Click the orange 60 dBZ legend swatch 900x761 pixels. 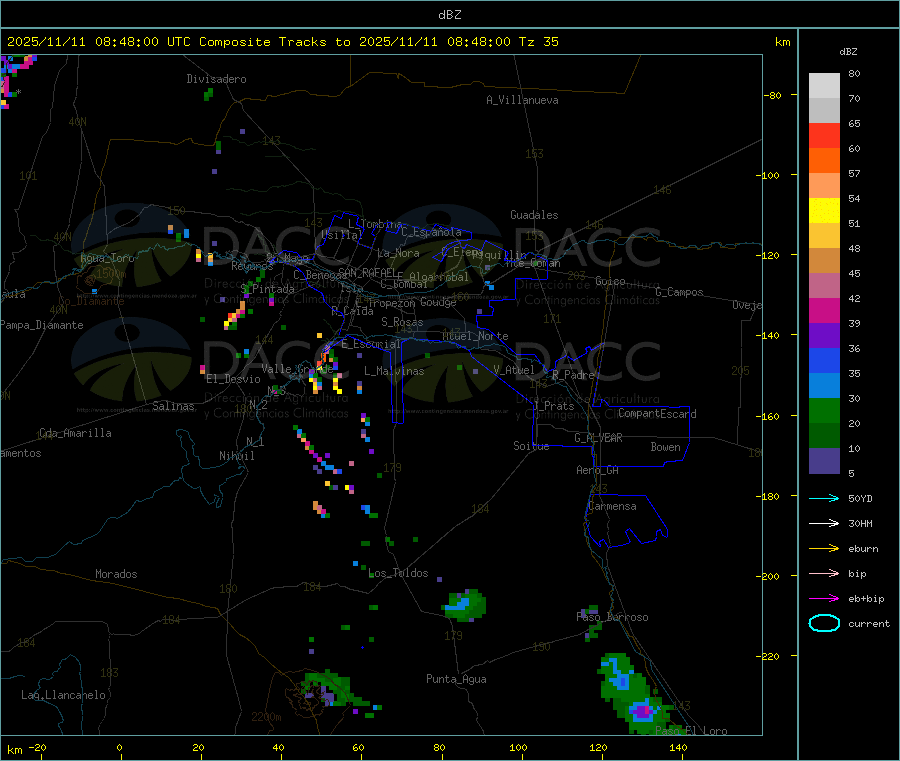pyautogui.click(x=824, y=161)
